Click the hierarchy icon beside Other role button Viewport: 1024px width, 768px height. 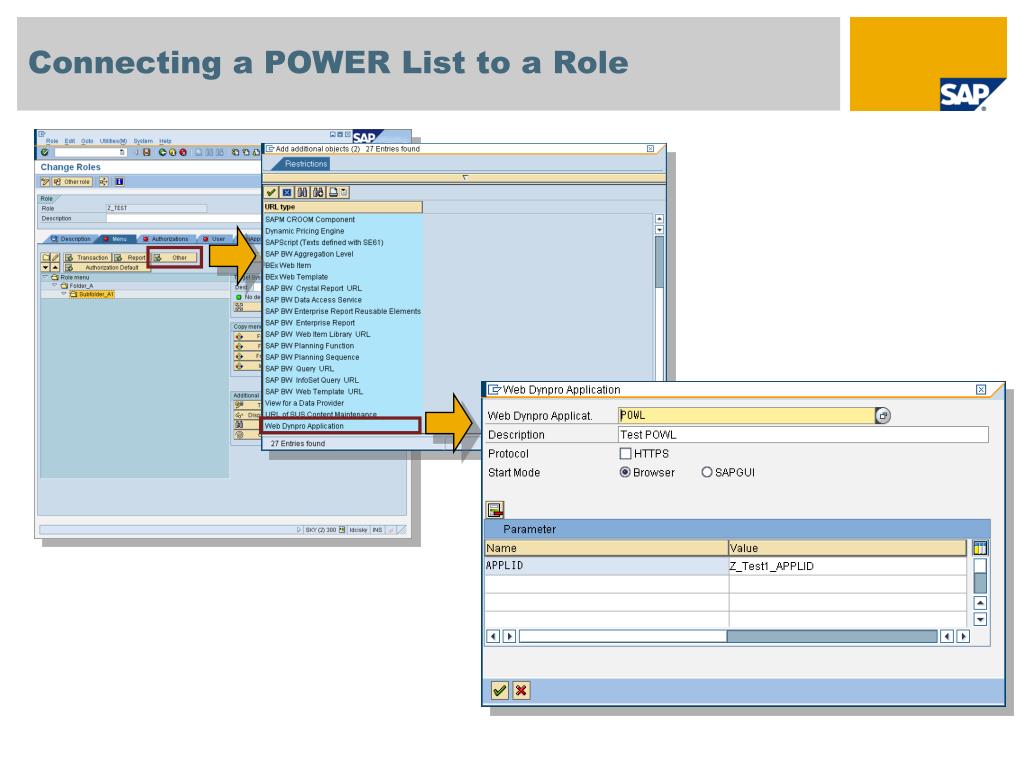(x=103, y=182)
